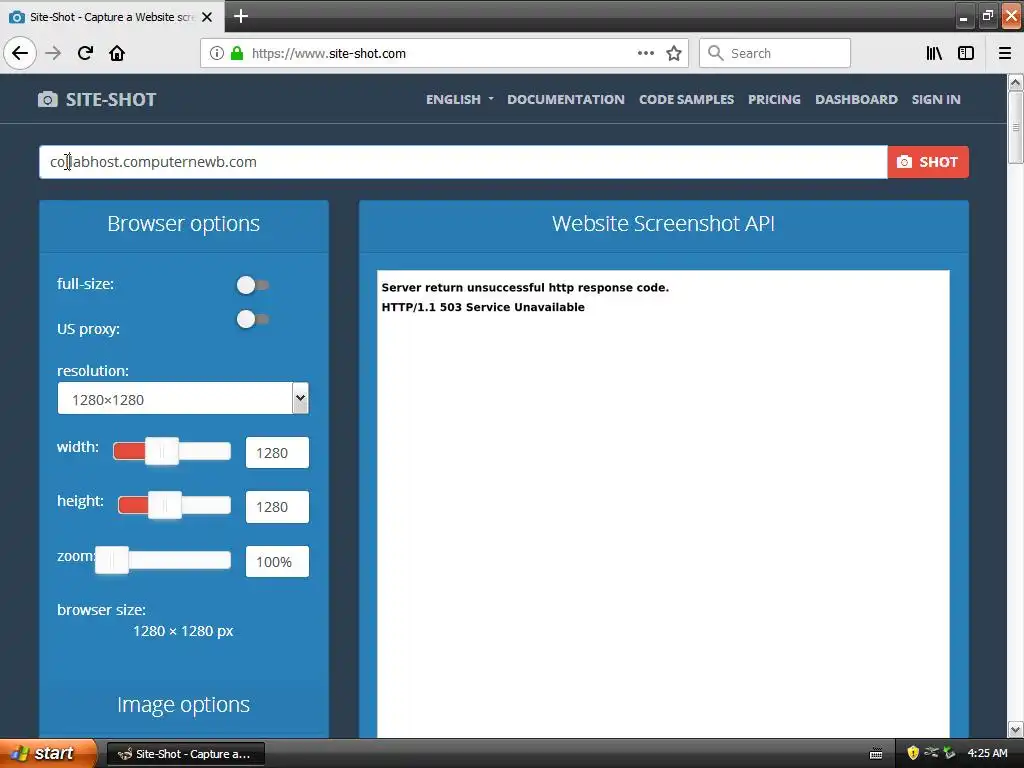Open the resolution dropdown 1280×1280
The width and height of the screenshot is (1024, 768).
183,398
